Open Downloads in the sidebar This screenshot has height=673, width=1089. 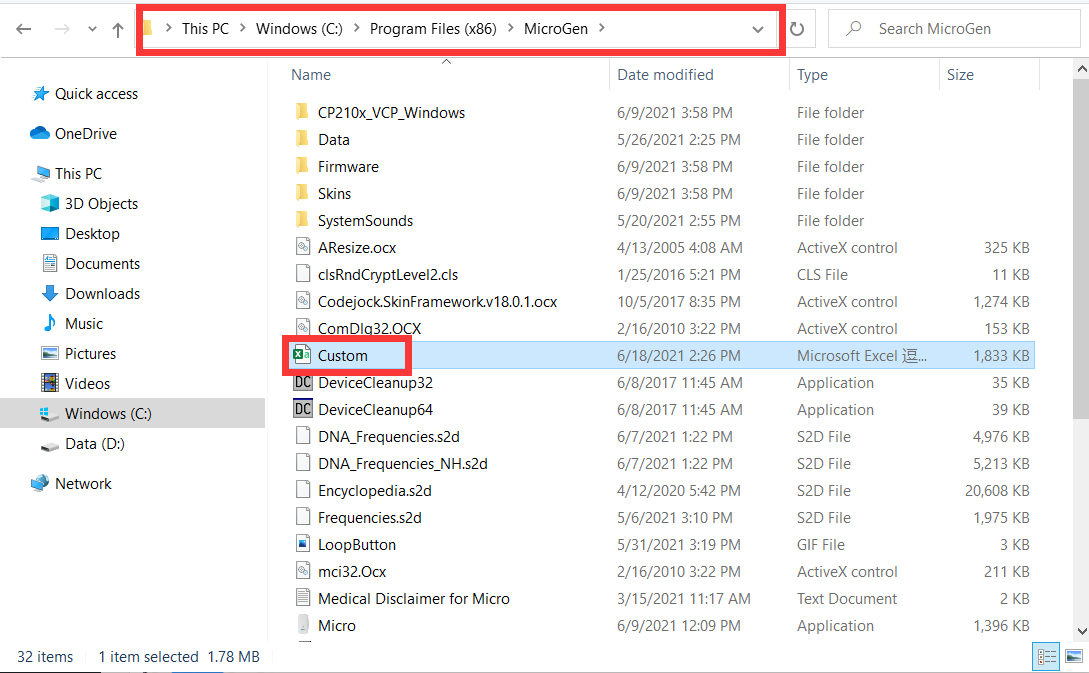click(102, 293)
